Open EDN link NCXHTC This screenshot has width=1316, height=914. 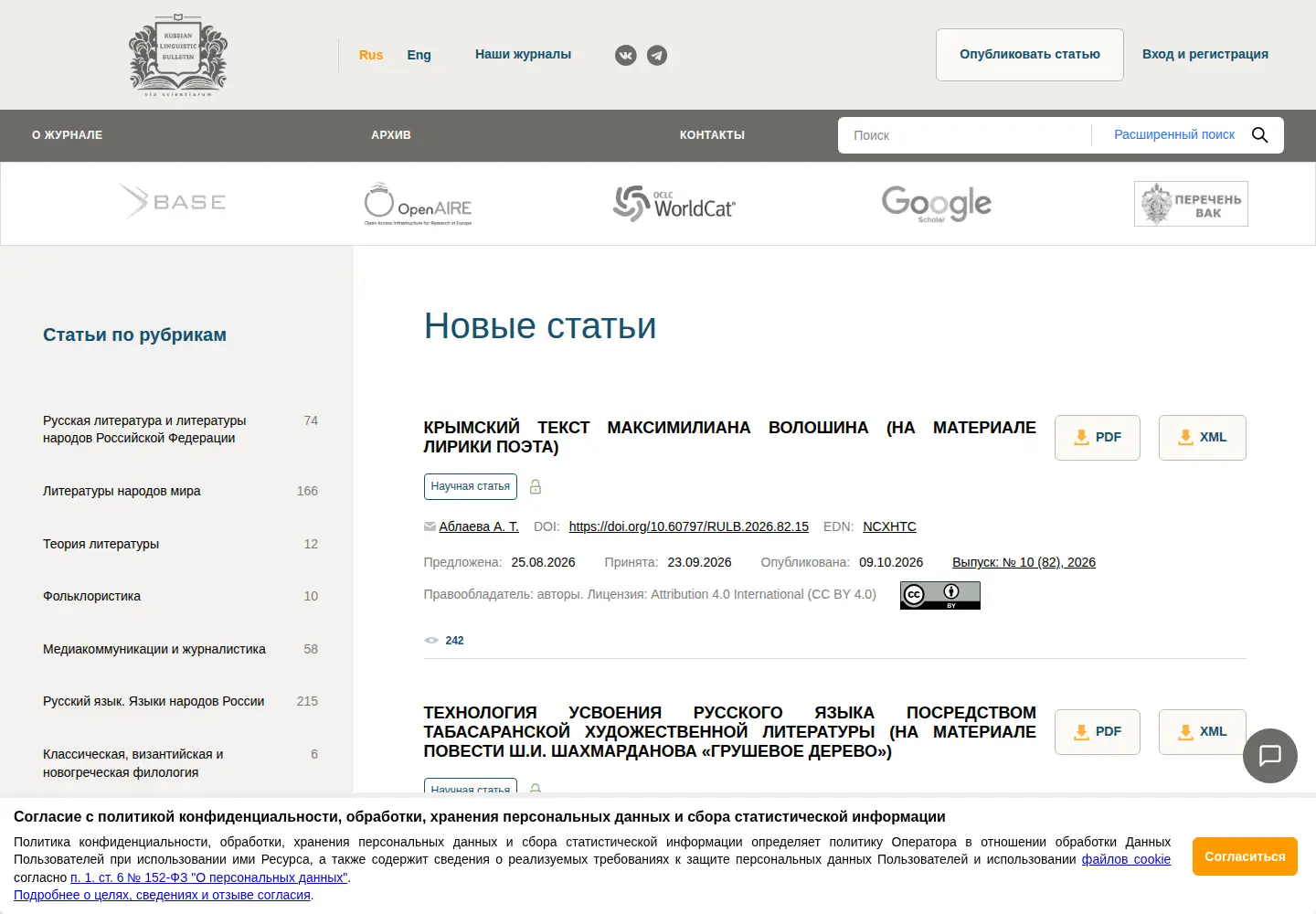(889, 526)
